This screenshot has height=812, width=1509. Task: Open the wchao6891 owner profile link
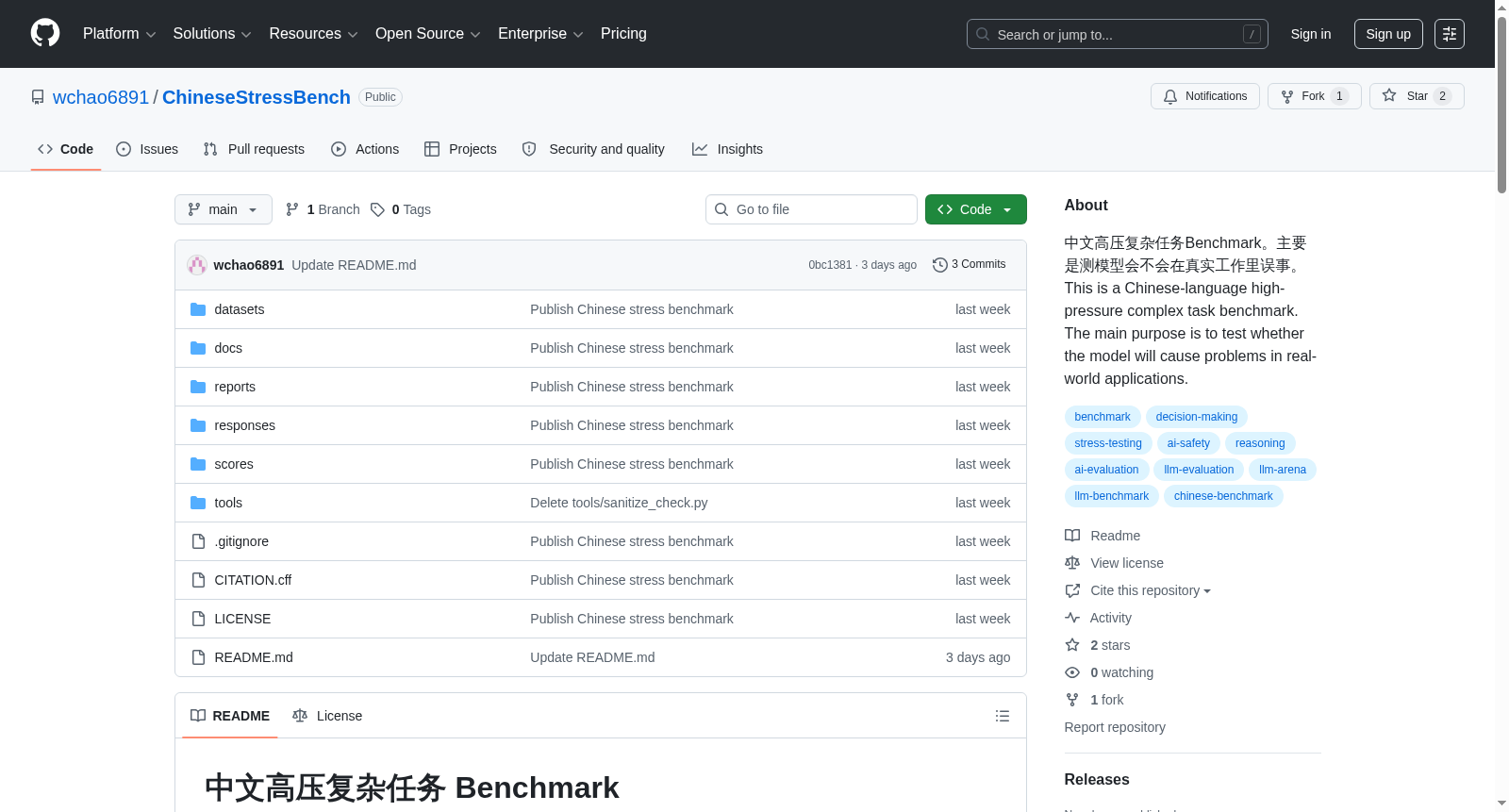101,97
